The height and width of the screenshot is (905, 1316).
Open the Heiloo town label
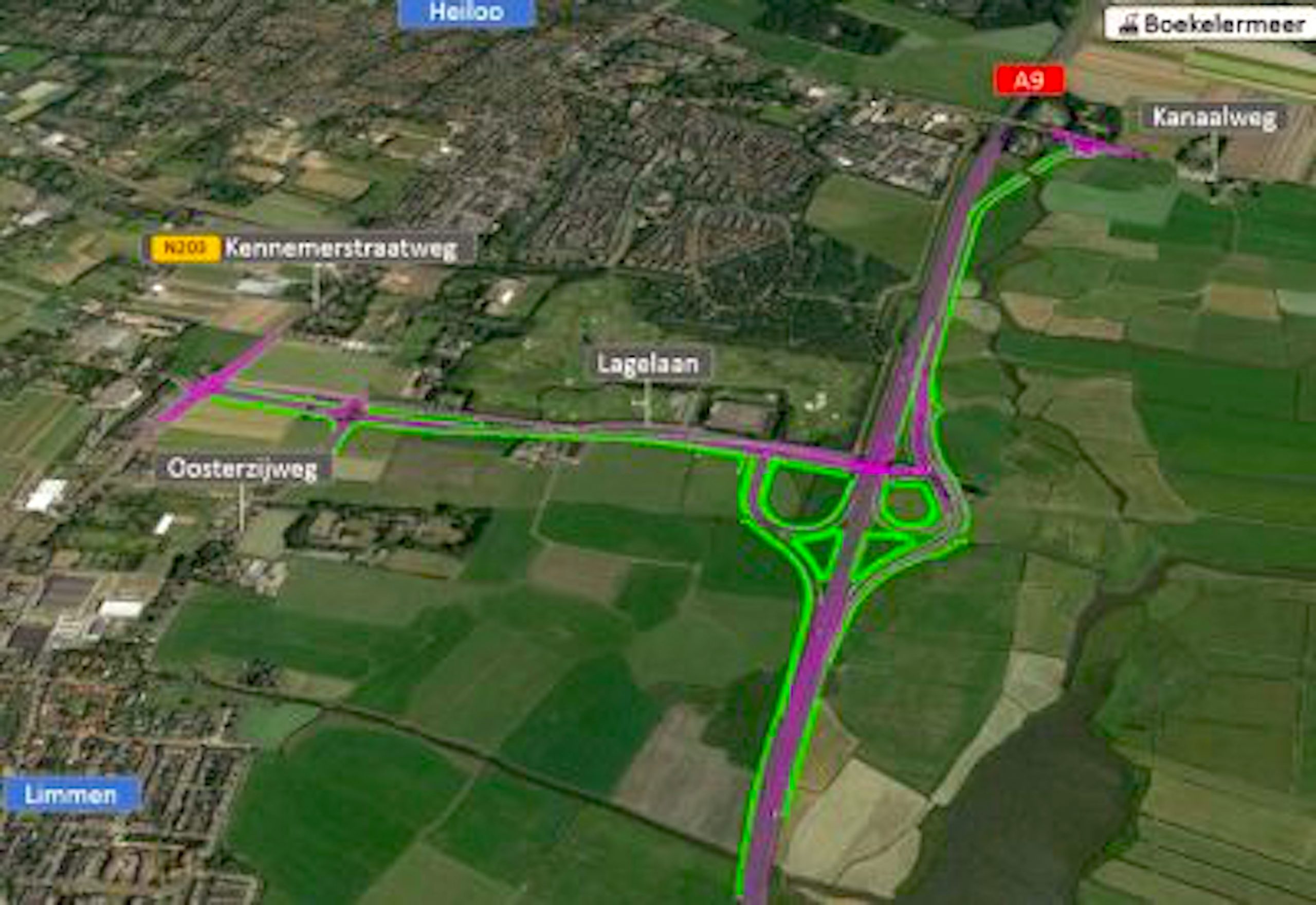point(466,12)
